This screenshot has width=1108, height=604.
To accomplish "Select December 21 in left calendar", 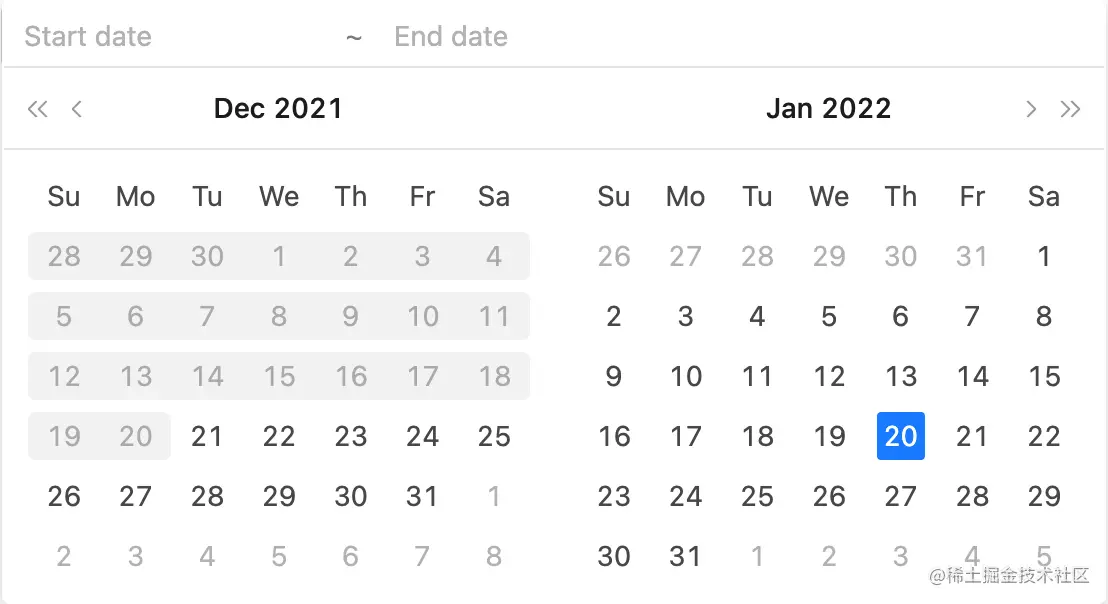I will tap(207, 437).
